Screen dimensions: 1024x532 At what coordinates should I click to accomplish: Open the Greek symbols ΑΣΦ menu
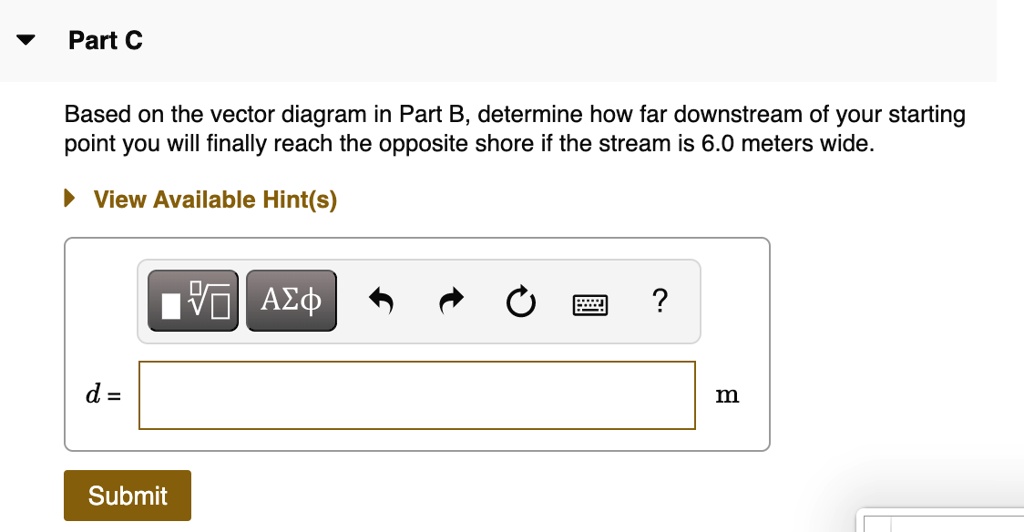291,300
